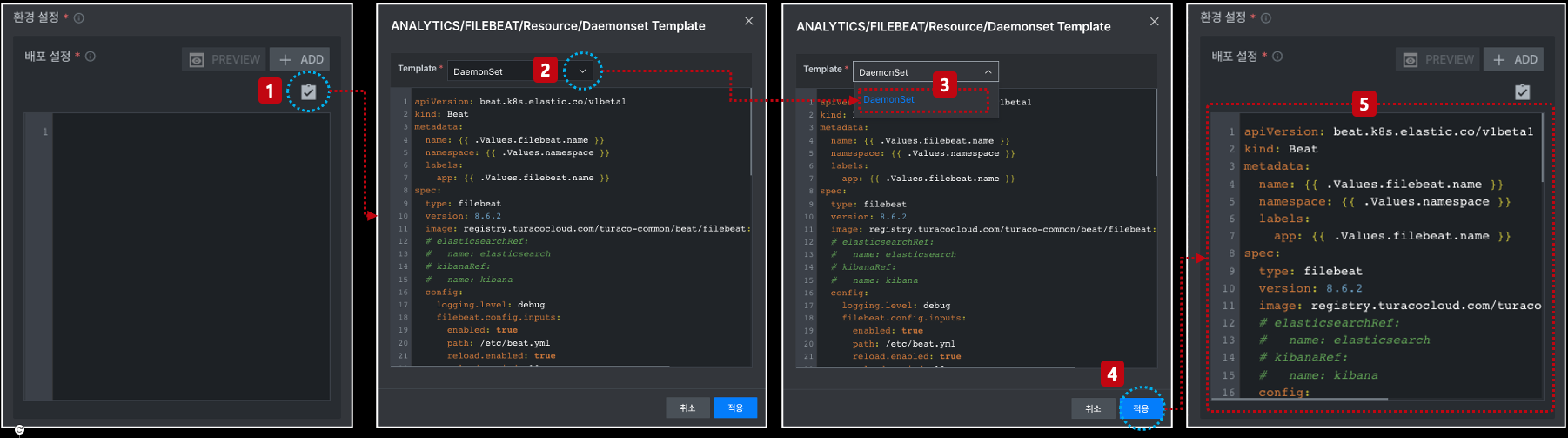Click the vertical scrollbar of the first dialog's editor
Viewport: 1568px width, 438px height.
(x=750, y=131)
